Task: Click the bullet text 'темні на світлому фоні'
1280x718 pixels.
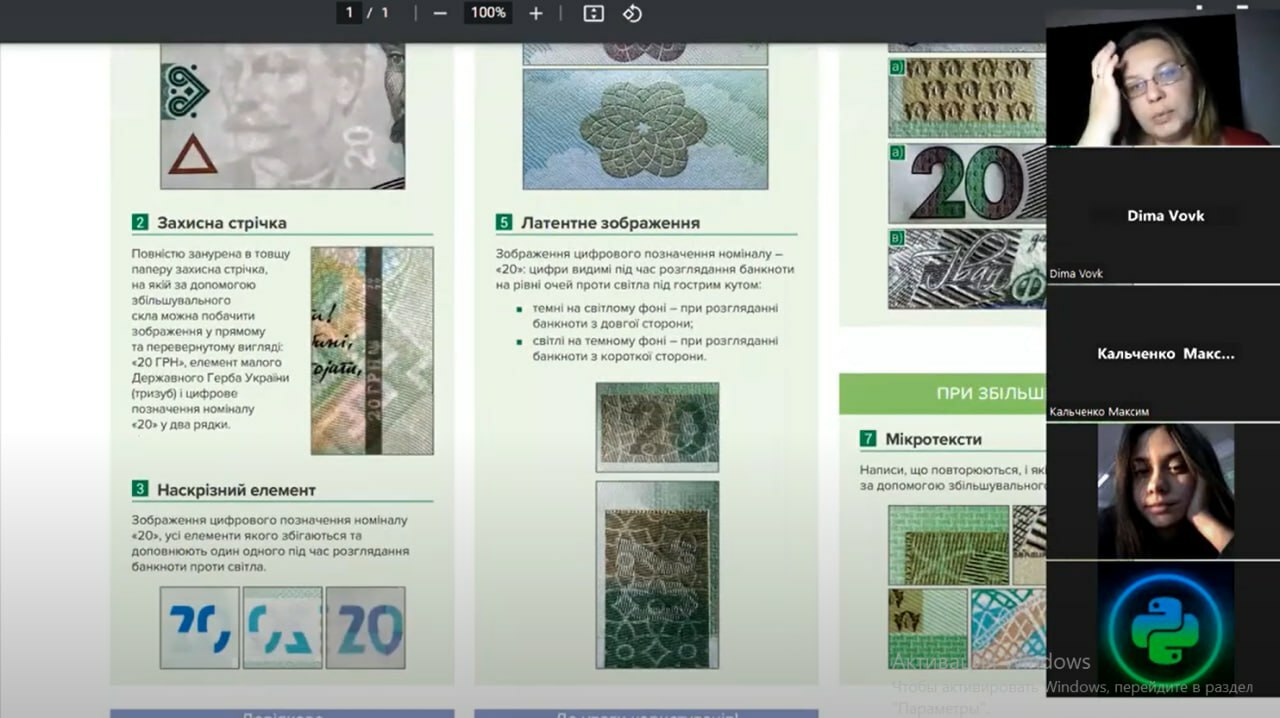Action: (x=653, y=316)
